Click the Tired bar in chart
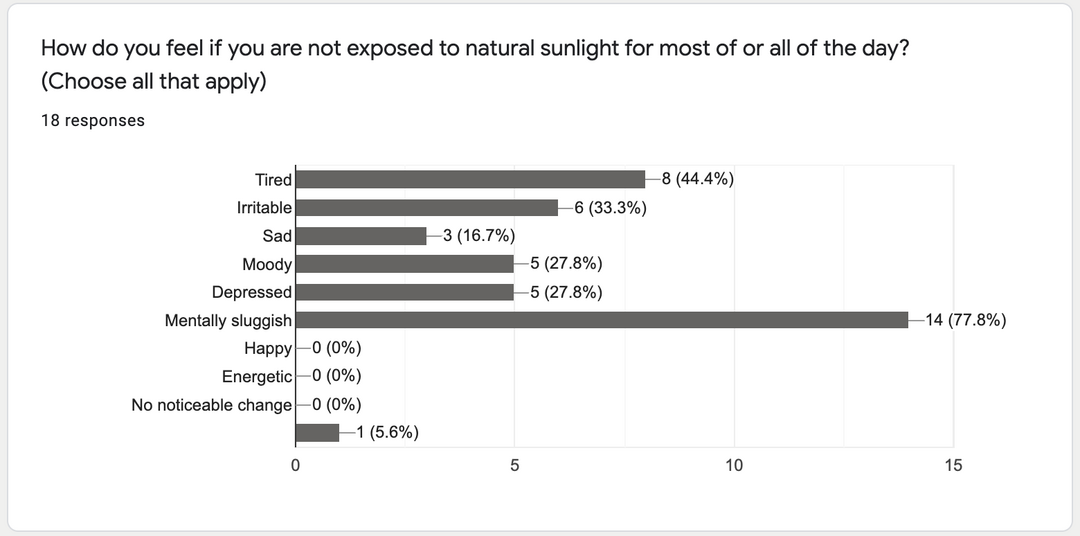This screenshot has width=1080, height=536. 471,179
